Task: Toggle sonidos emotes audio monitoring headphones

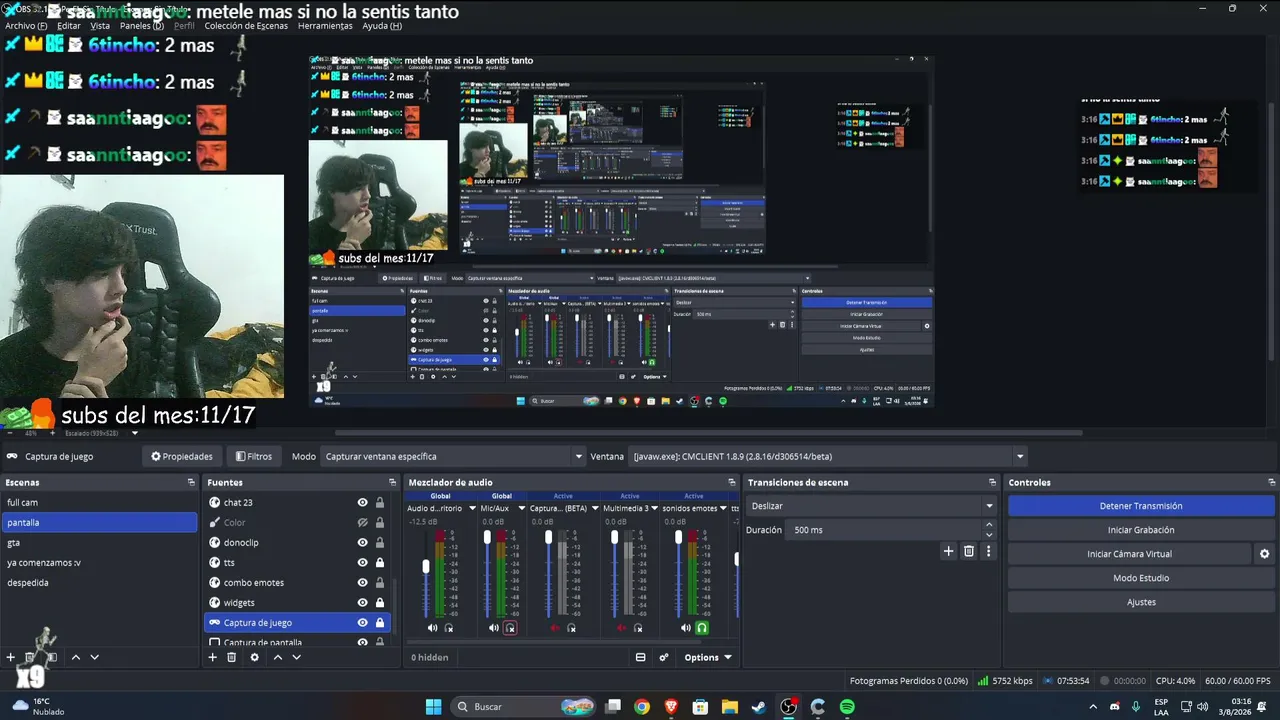Action: tap(702, 628)
